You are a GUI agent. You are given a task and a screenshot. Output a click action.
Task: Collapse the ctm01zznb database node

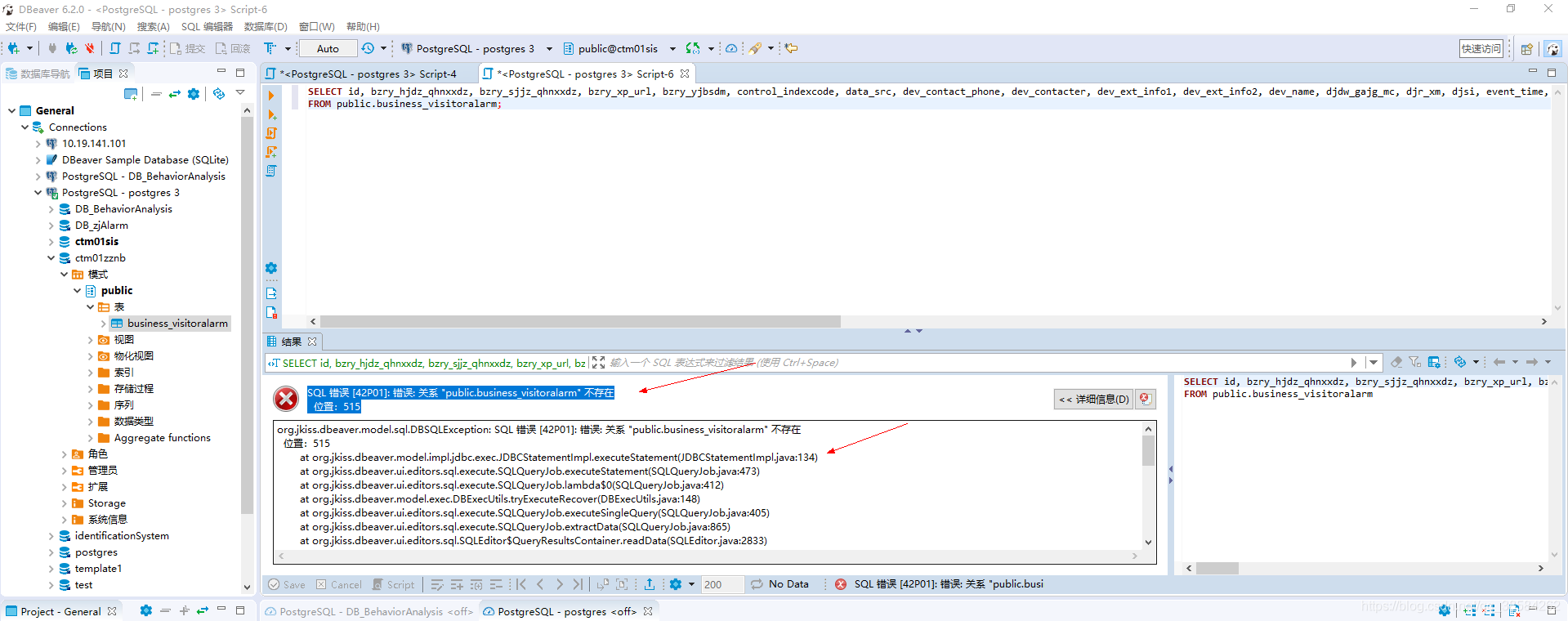(51, 258)
